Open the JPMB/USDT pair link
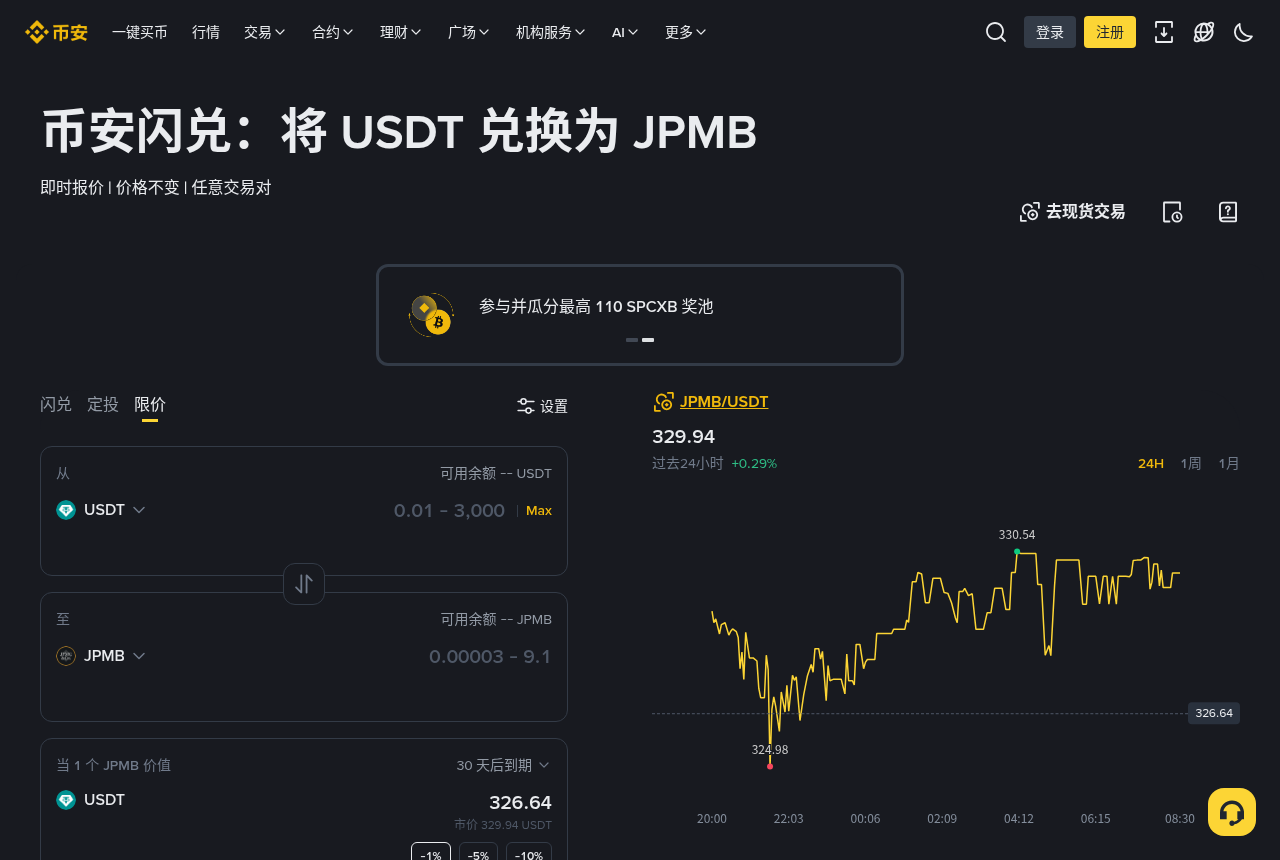The height and width of the screenshot is (860, 1280). (x=724, y=402)
